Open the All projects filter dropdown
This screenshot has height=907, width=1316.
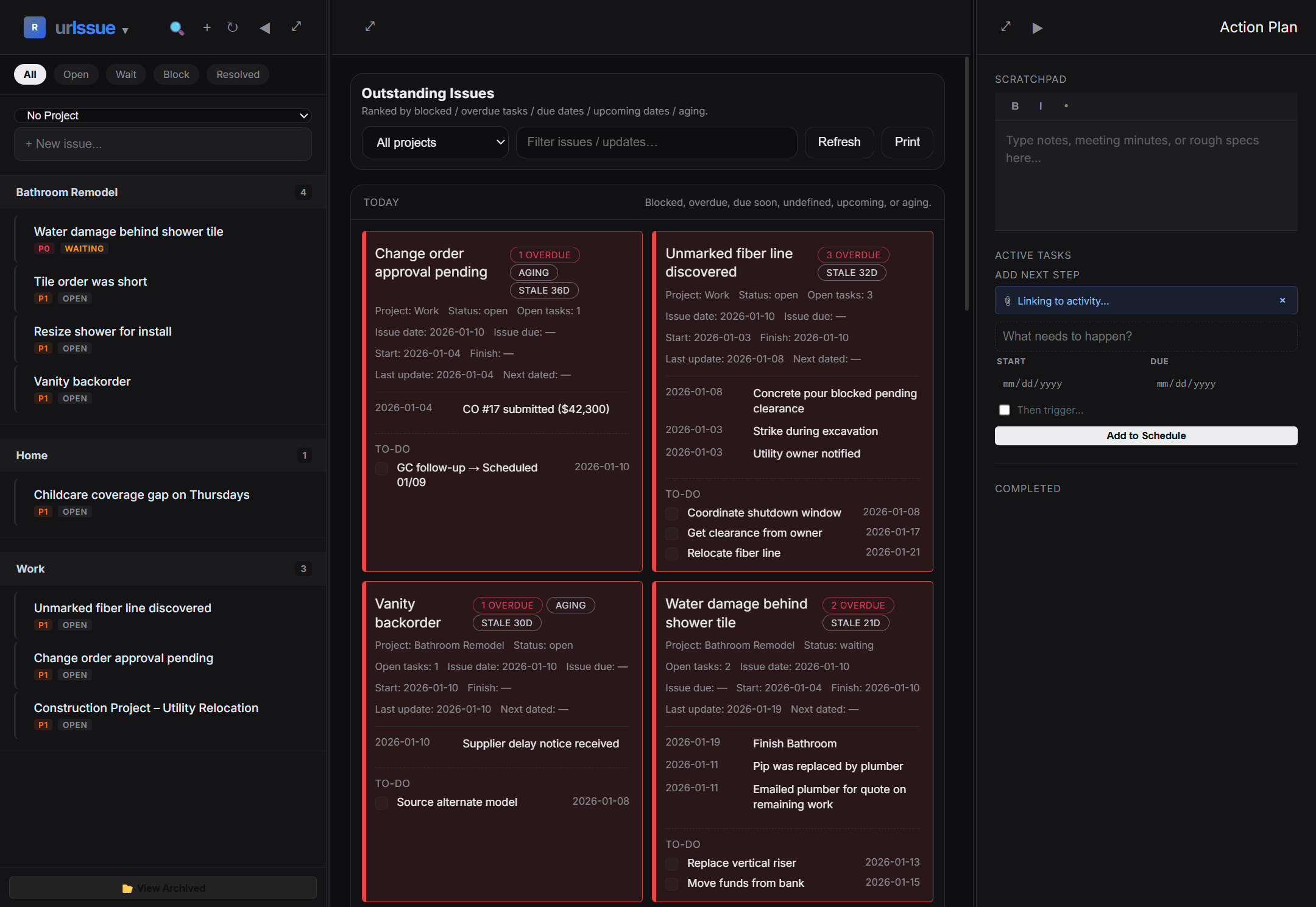(435, 143)
